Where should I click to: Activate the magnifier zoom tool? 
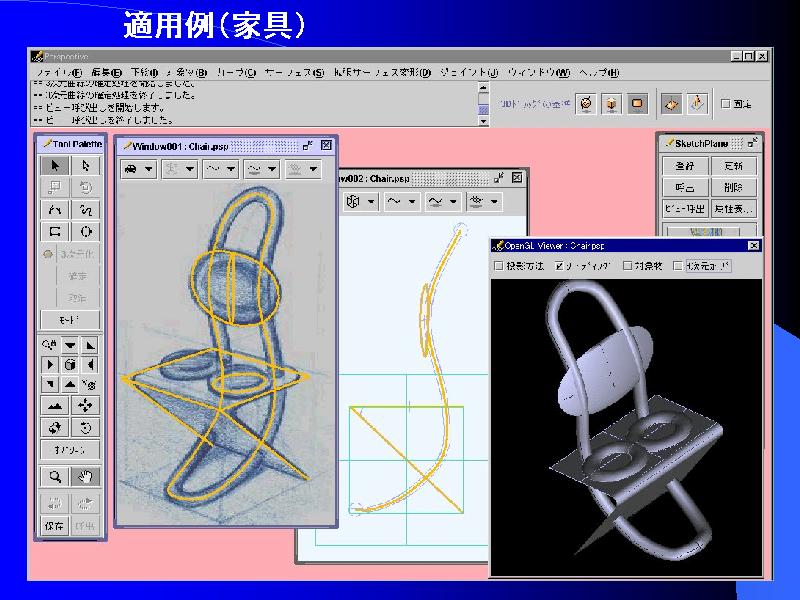tap(55, 476)
